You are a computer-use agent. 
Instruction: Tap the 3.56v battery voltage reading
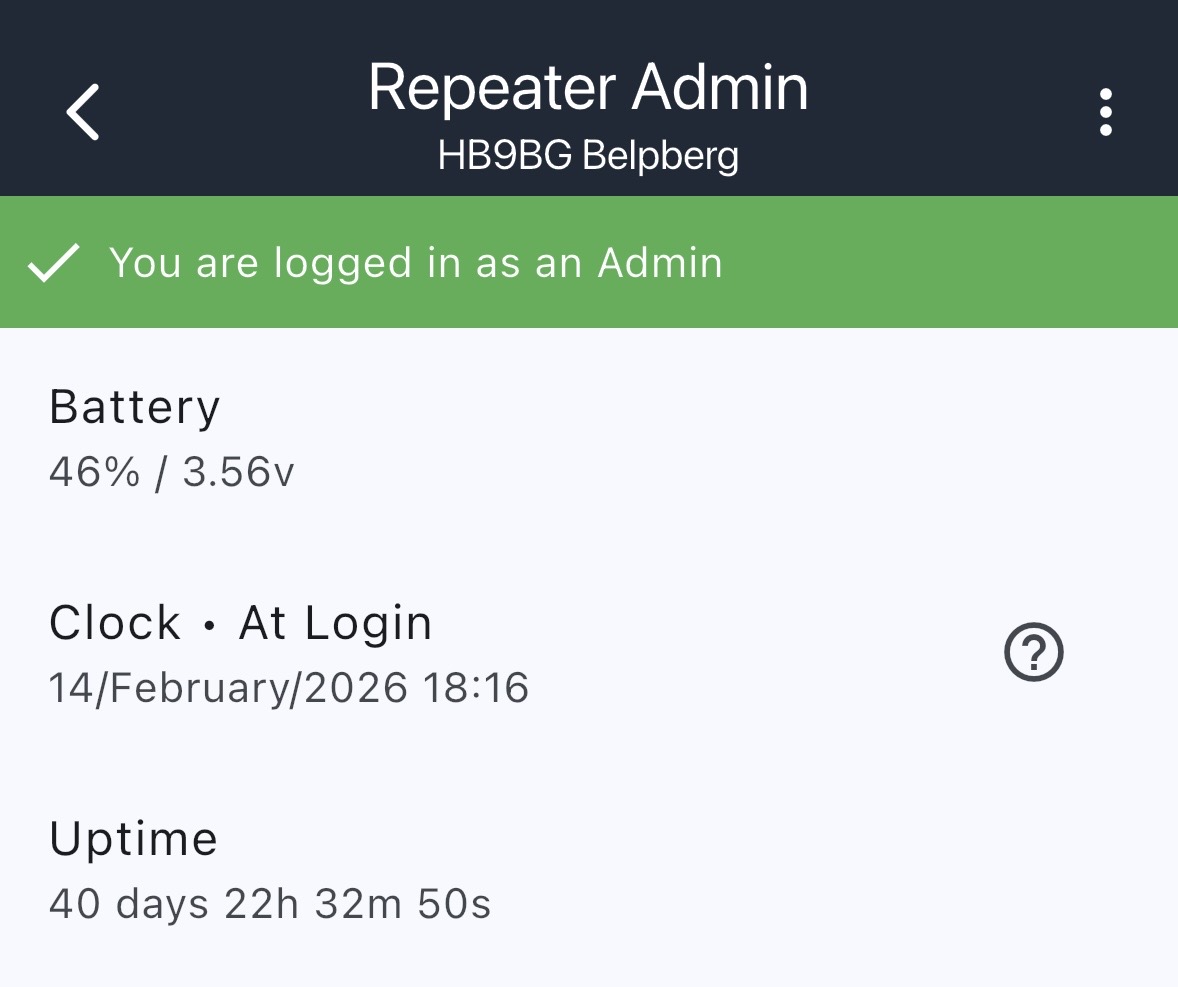pyautogui.click(x=238, y=472)
